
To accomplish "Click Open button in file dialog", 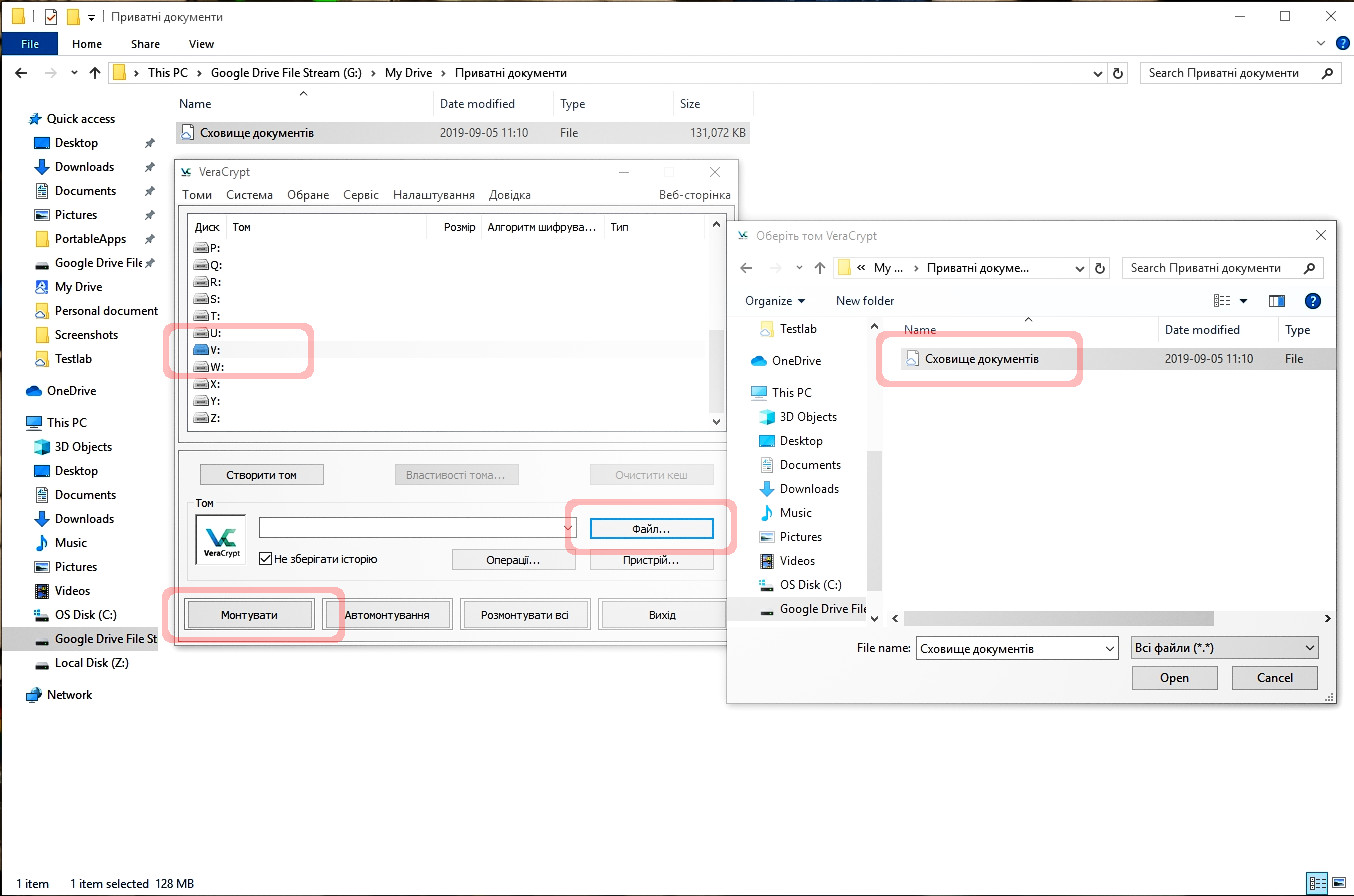I will pyautogui.click(x=1175, y=678).
